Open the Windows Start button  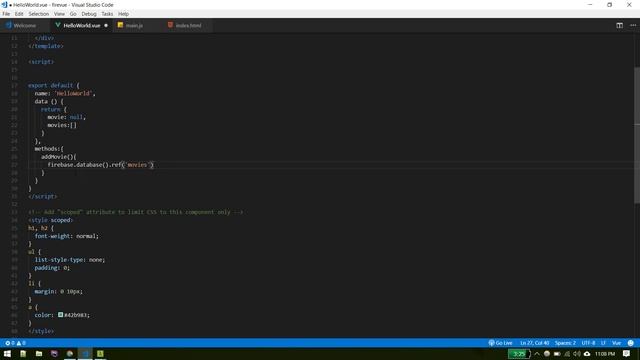7,353
